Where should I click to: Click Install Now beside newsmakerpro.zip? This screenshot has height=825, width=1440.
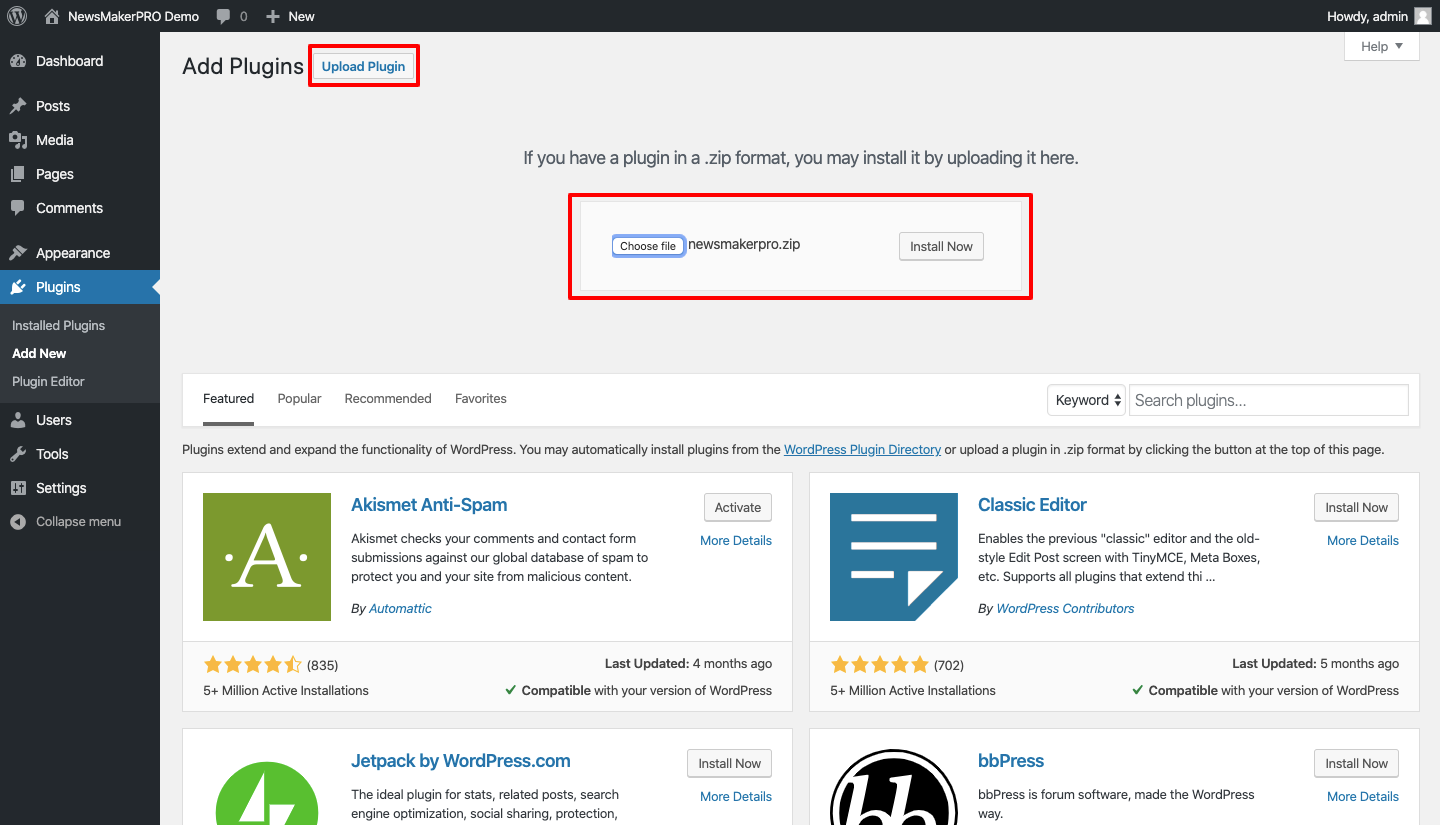941,246
